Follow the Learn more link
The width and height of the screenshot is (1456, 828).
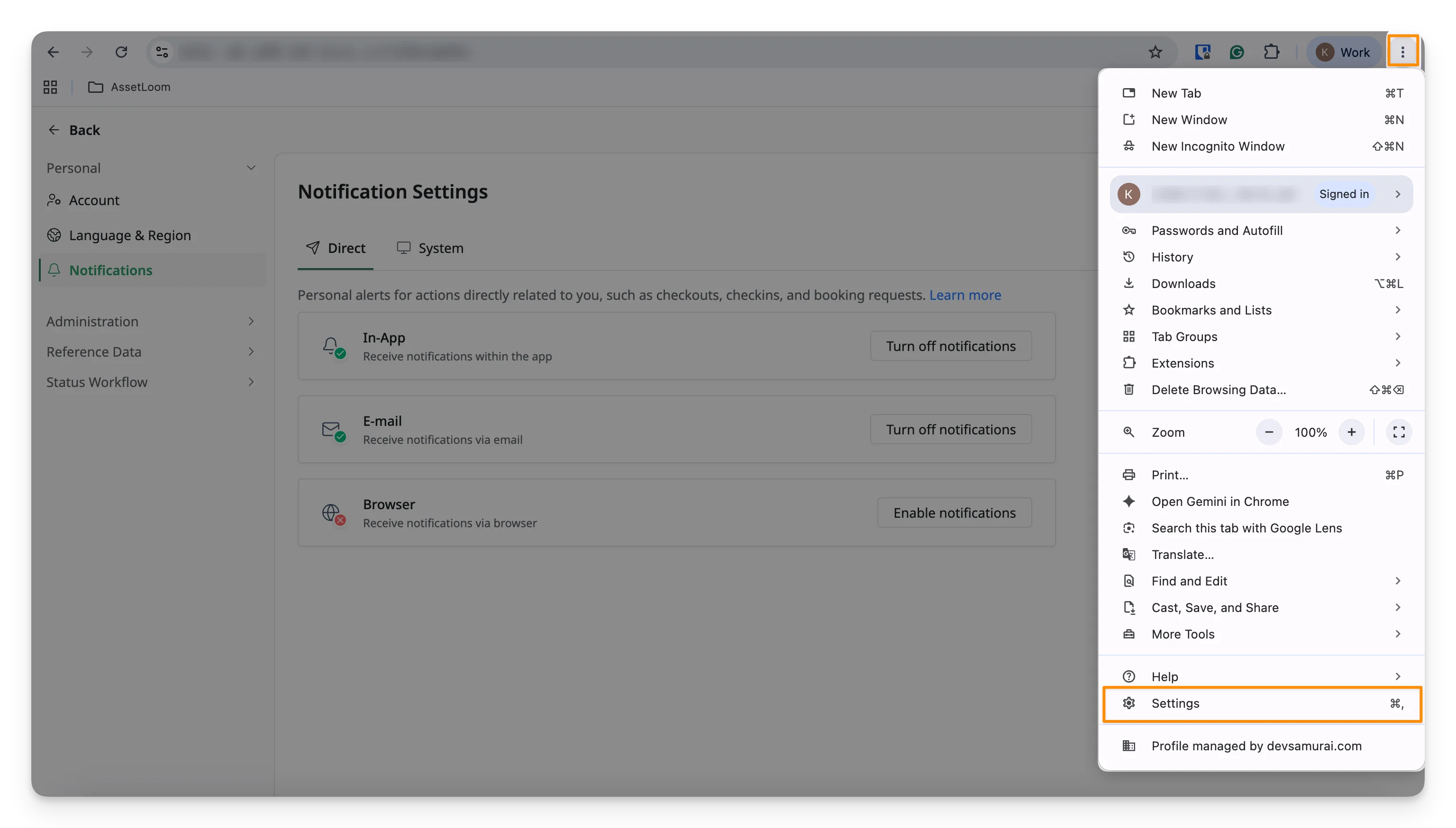click(965, 295)
